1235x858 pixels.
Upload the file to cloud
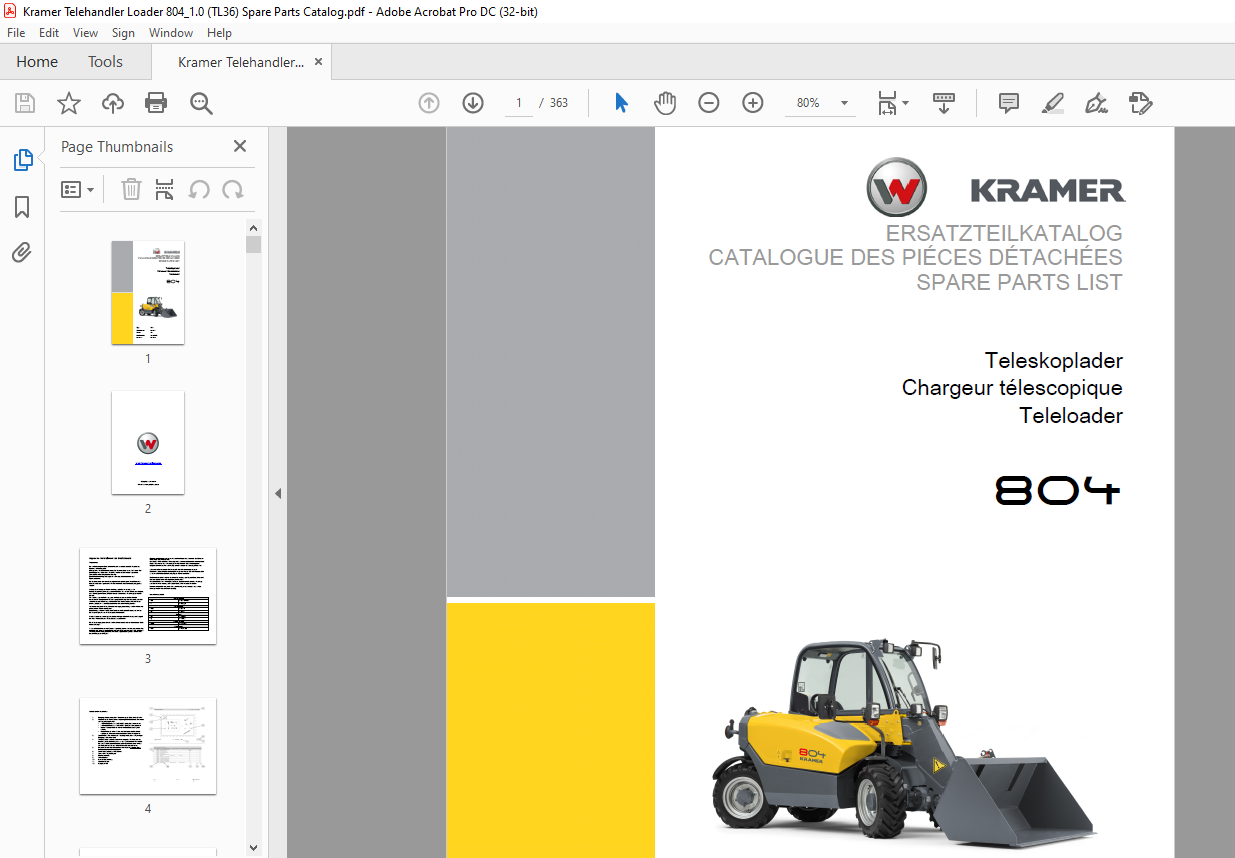113,103
